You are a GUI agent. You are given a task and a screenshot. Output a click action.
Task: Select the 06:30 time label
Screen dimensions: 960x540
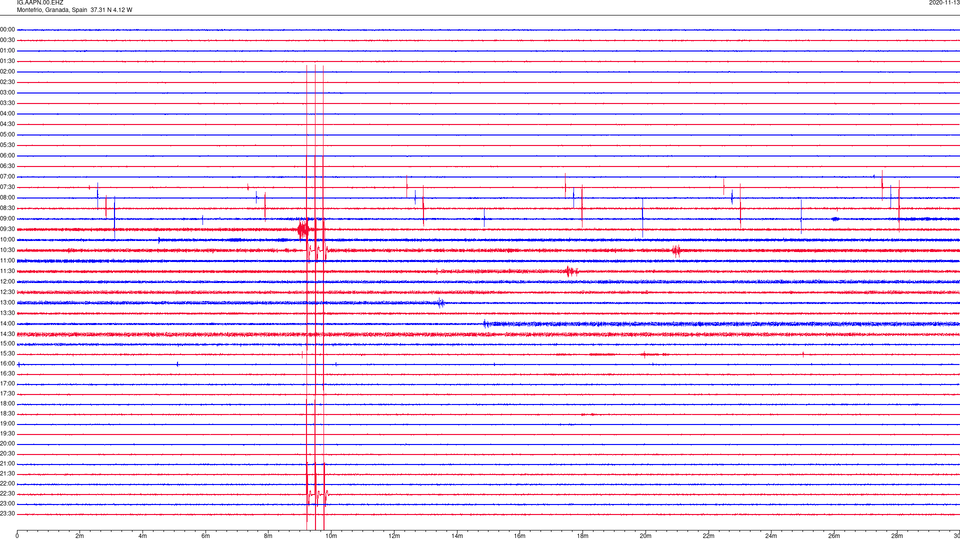(x=7, y=166)
